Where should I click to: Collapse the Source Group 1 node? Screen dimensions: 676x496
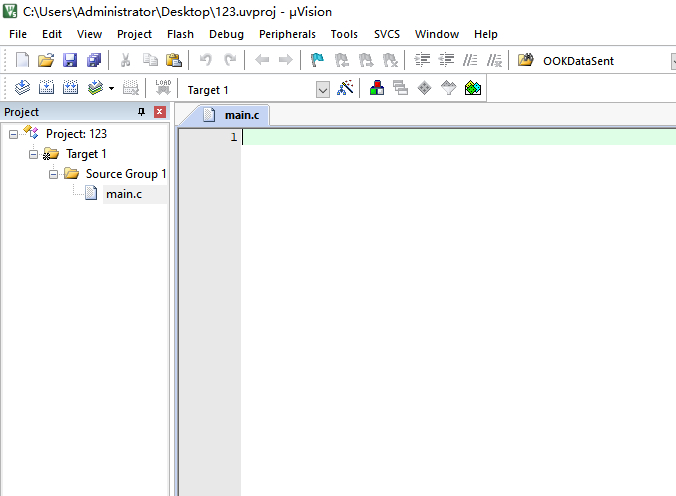click(x=53, y=174)
